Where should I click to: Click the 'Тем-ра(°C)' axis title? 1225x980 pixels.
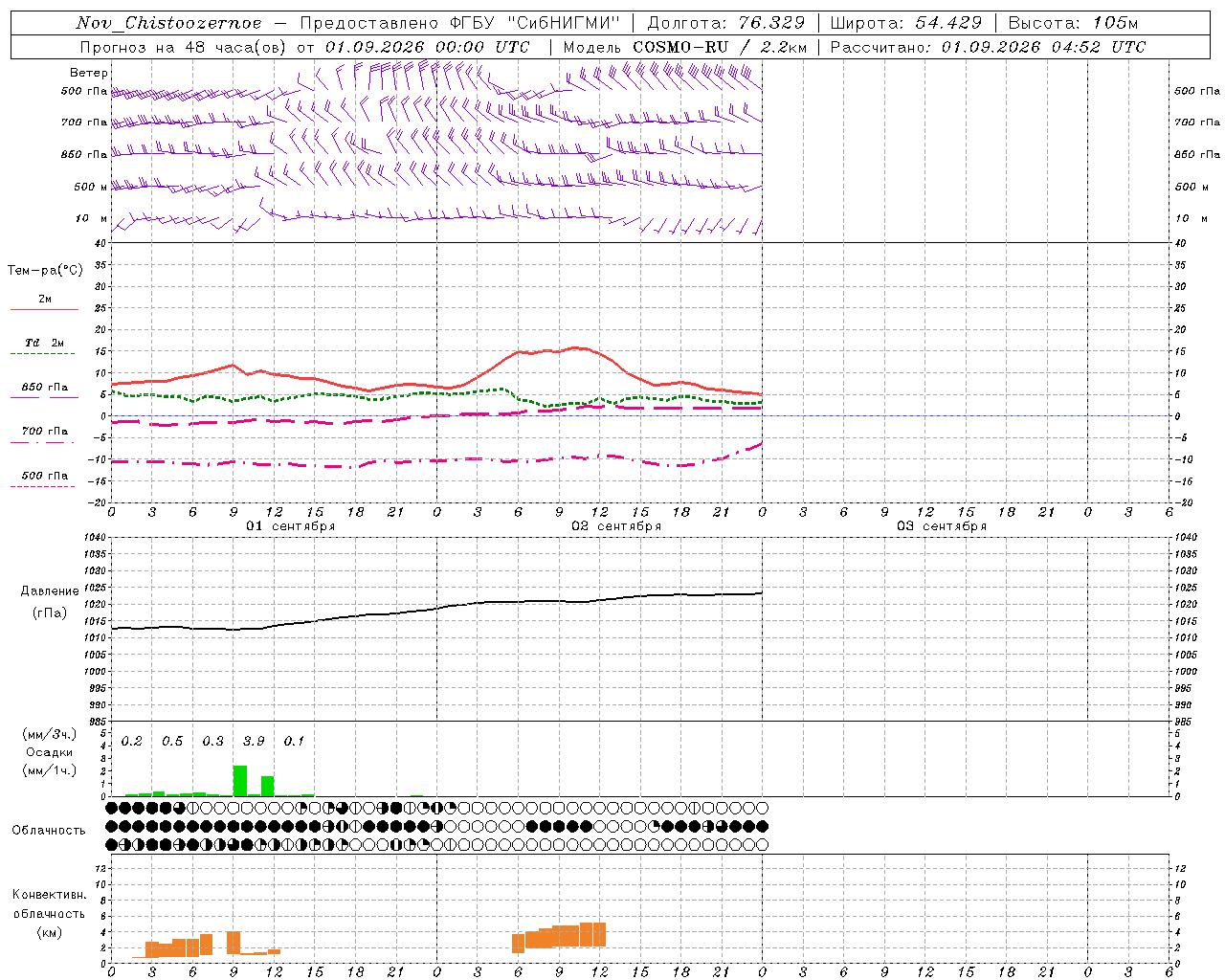point(45,271)
